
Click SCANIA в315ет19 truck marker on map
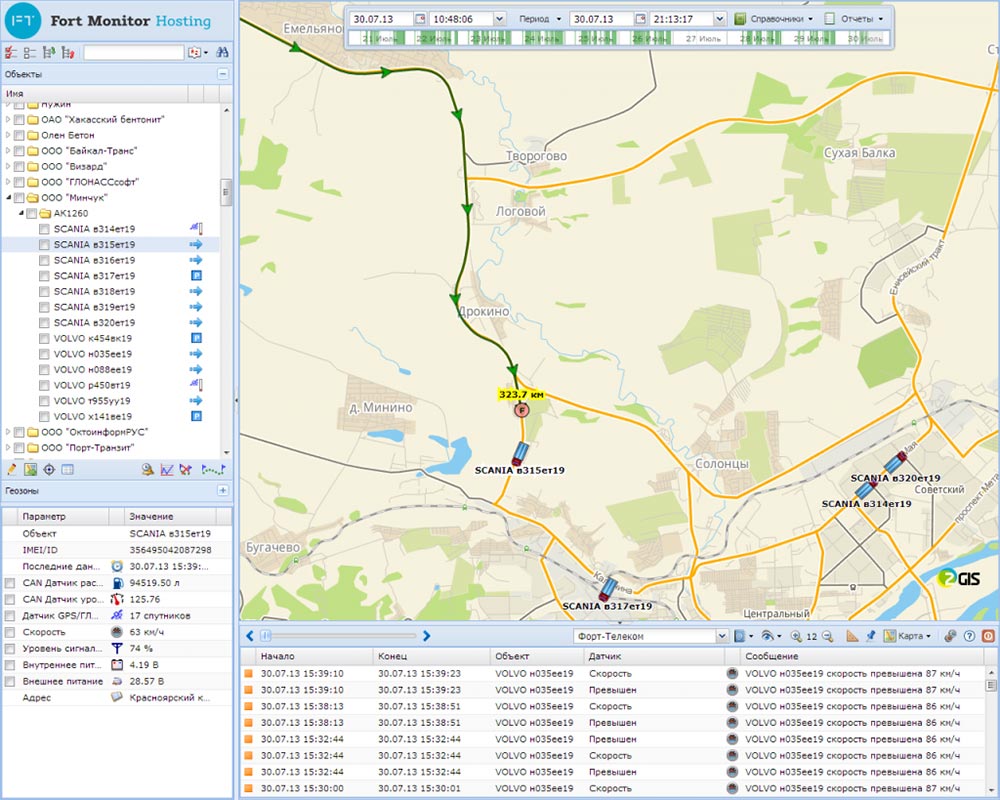[520, 454]
